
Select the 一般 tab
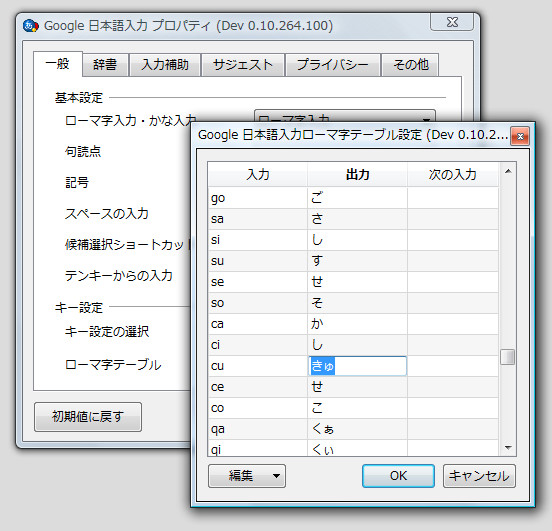[58, 64]
